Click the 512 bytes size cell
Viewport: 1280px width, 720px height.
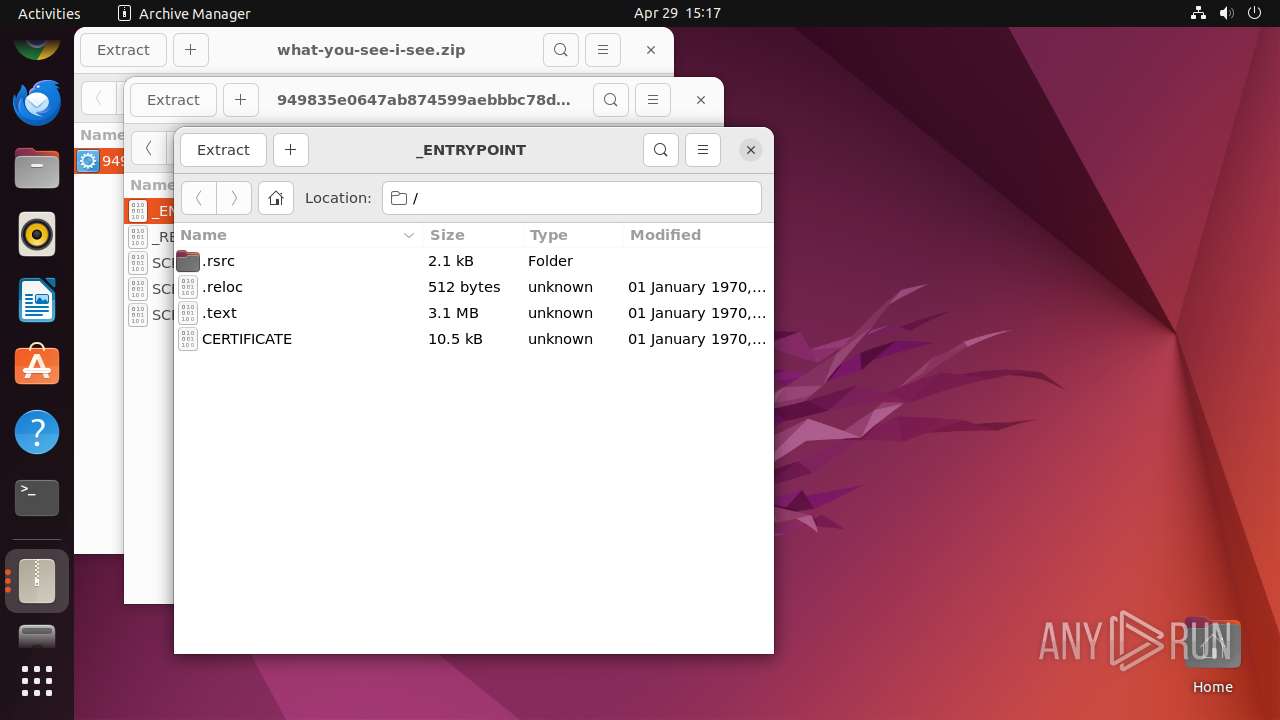(x=464, y=287)
